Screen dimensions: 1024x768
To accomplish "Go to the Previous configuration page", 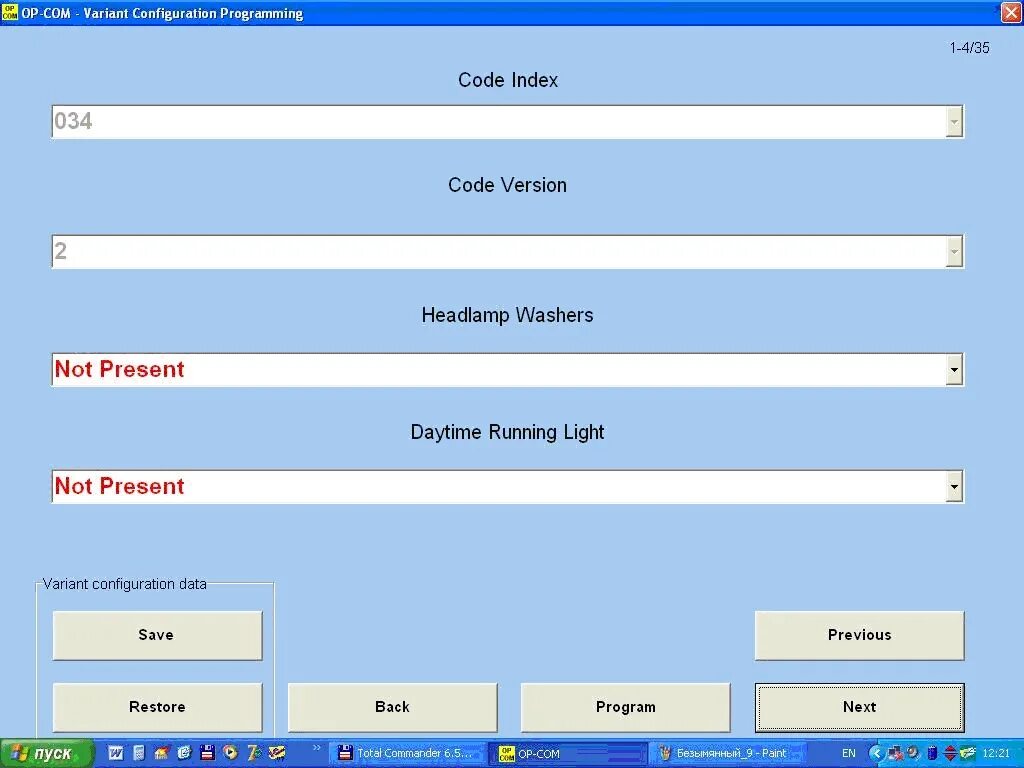I will point(859,635).
